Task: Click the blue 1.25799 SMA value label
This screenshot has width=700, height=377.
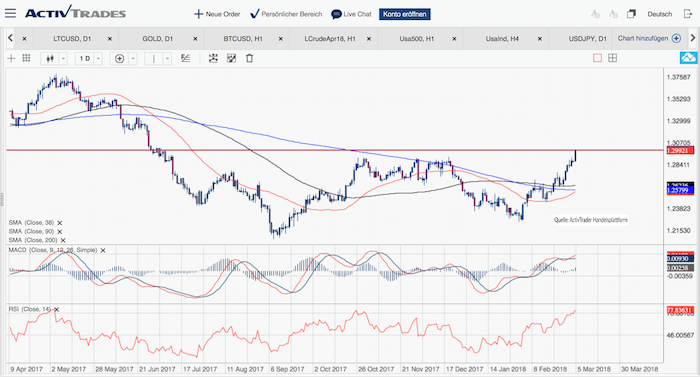Action: click(x=680, y=191)
